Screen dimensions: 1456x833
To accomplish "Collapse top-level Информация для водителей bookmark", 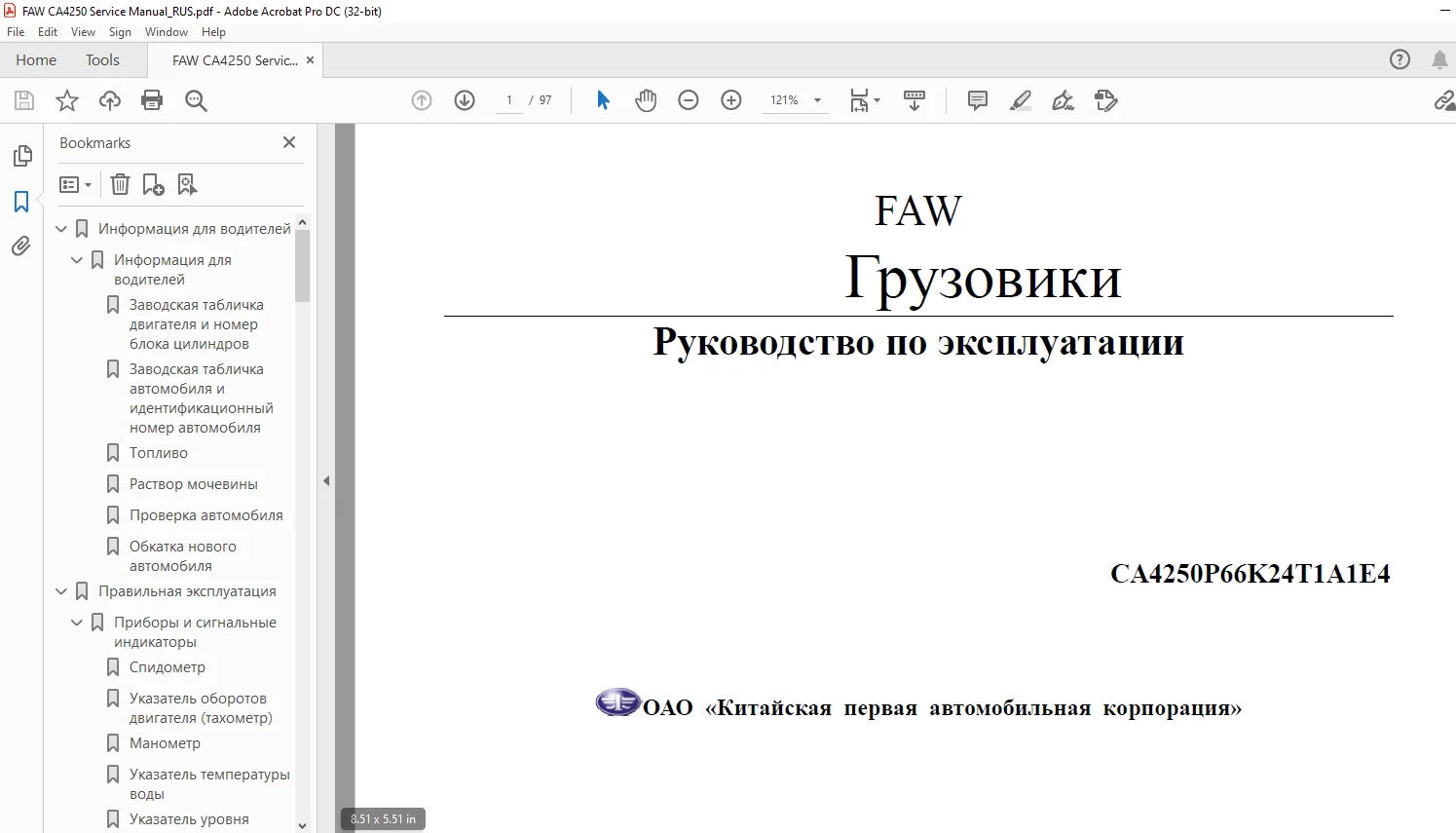I will (61, 229).
